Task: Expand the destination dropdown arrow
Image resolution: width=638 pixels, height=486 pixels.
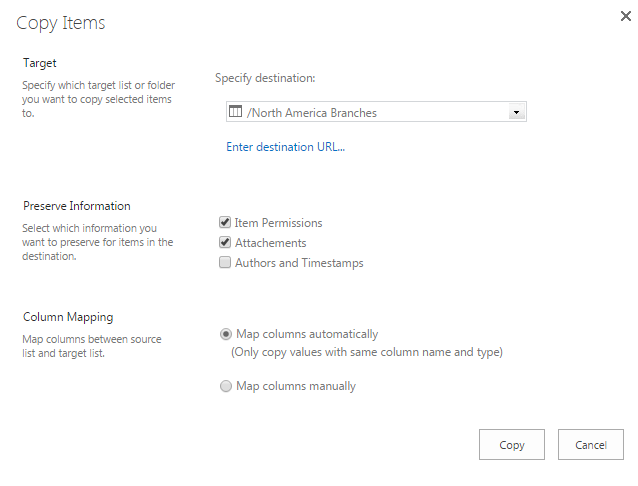Action: [516, 112]
